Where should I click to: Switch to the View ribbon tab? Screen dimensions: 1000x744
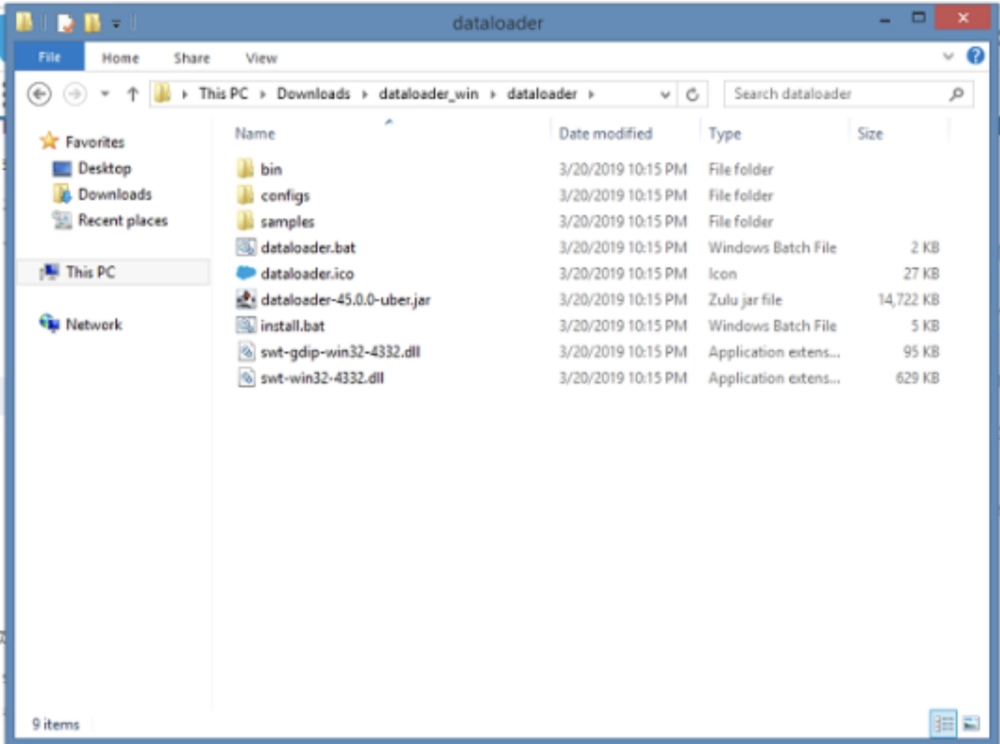(261, 58)
